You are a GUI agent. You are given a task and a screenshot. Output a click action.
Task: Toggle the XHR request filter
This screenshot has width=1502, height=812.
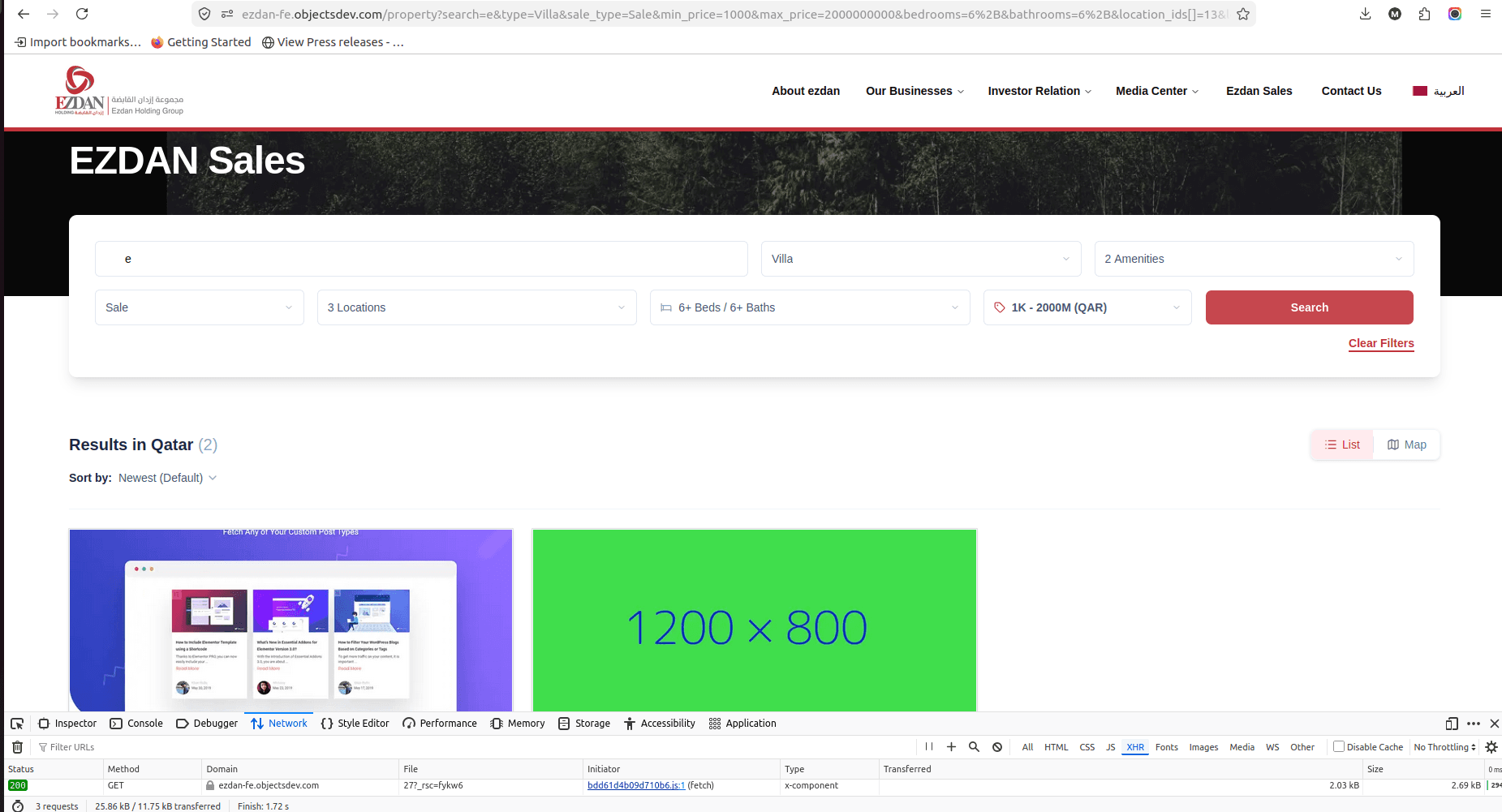(x=1135, y=747)
